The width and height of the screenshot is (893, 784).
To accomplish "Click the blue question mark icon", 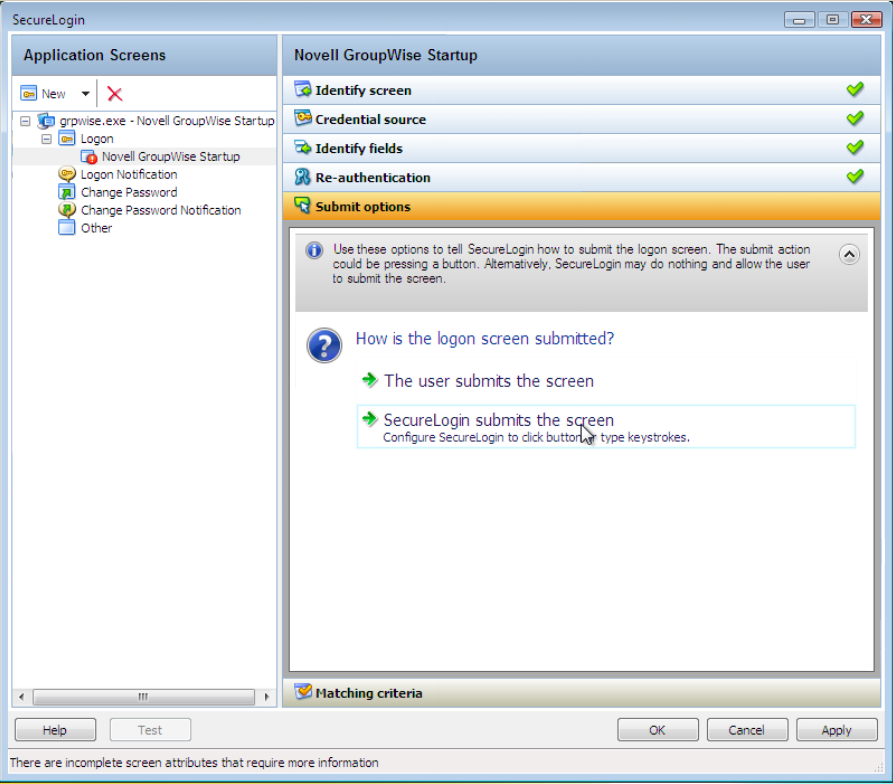I will click(x=324, y=346).
